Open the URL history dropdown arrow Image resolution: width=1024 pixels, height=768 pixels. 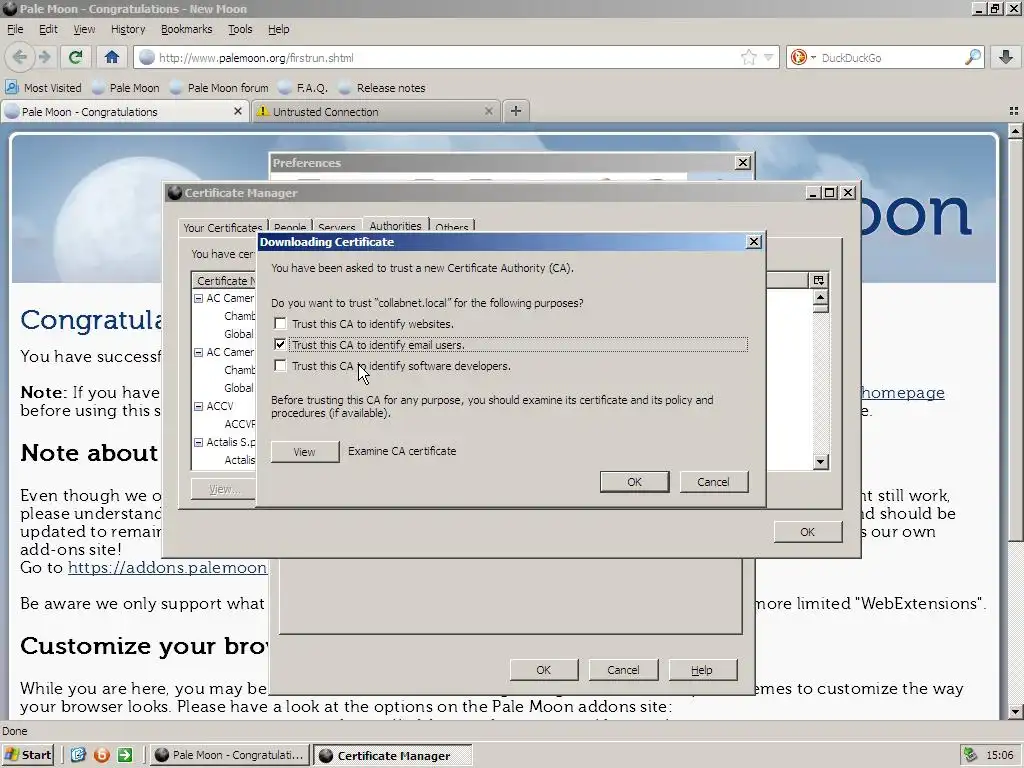[769, 57]
